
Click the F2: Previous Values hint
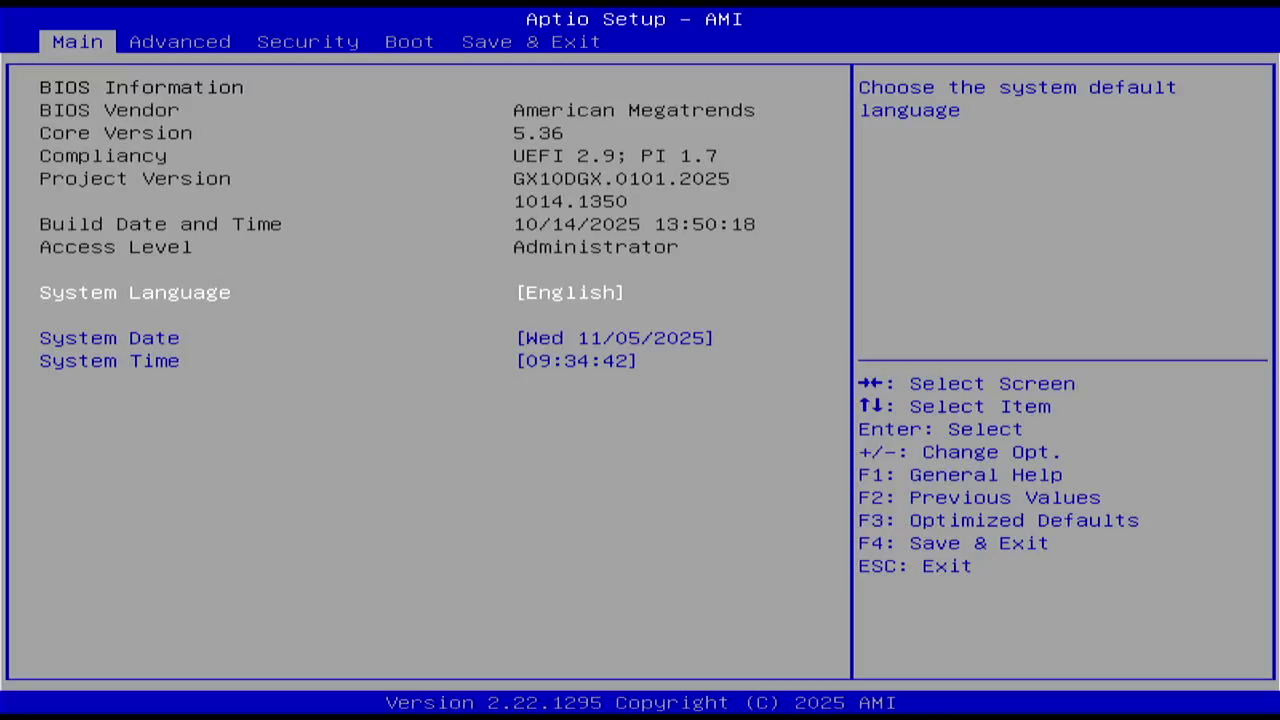[979, 498]
